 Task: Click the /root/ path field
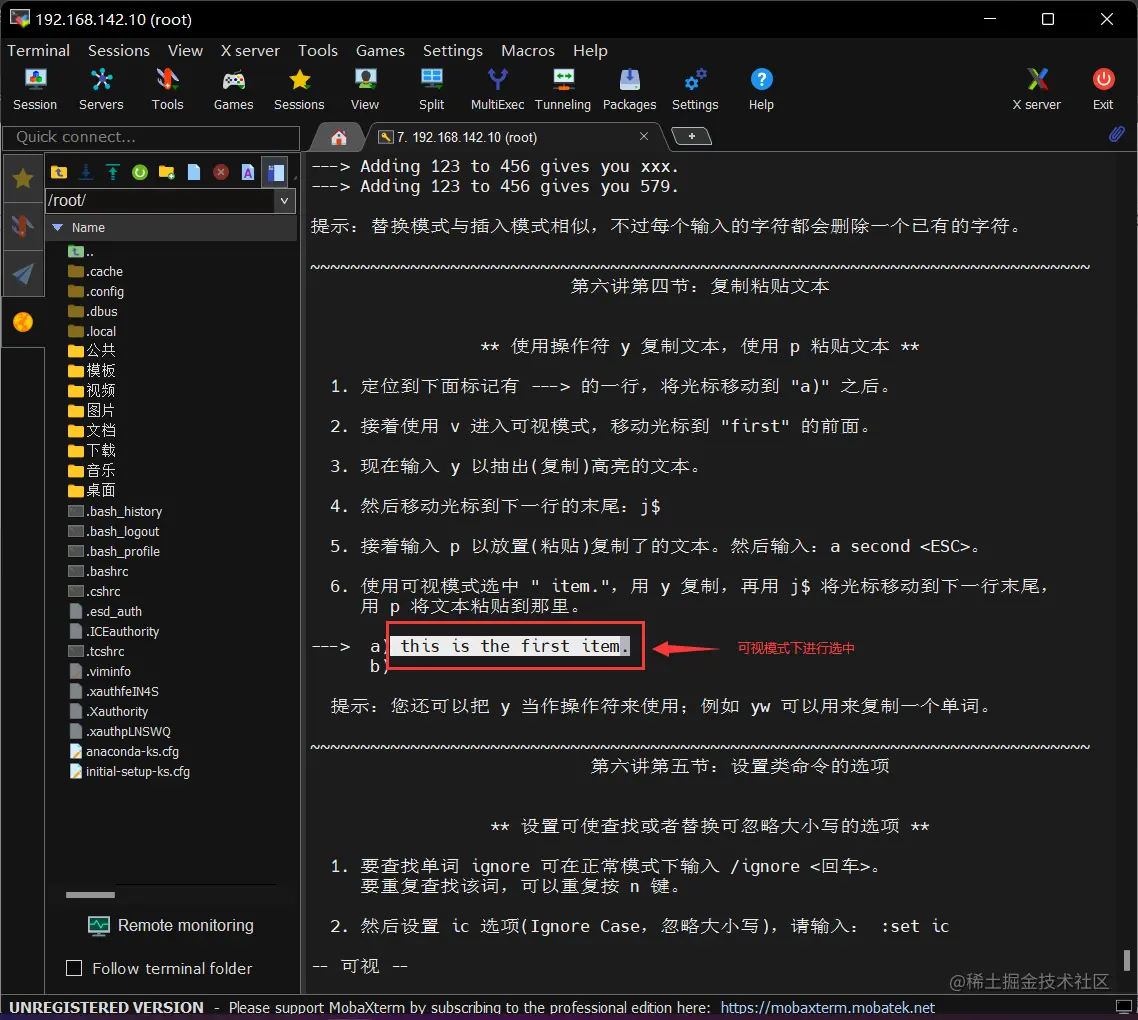tap(160, 200)
